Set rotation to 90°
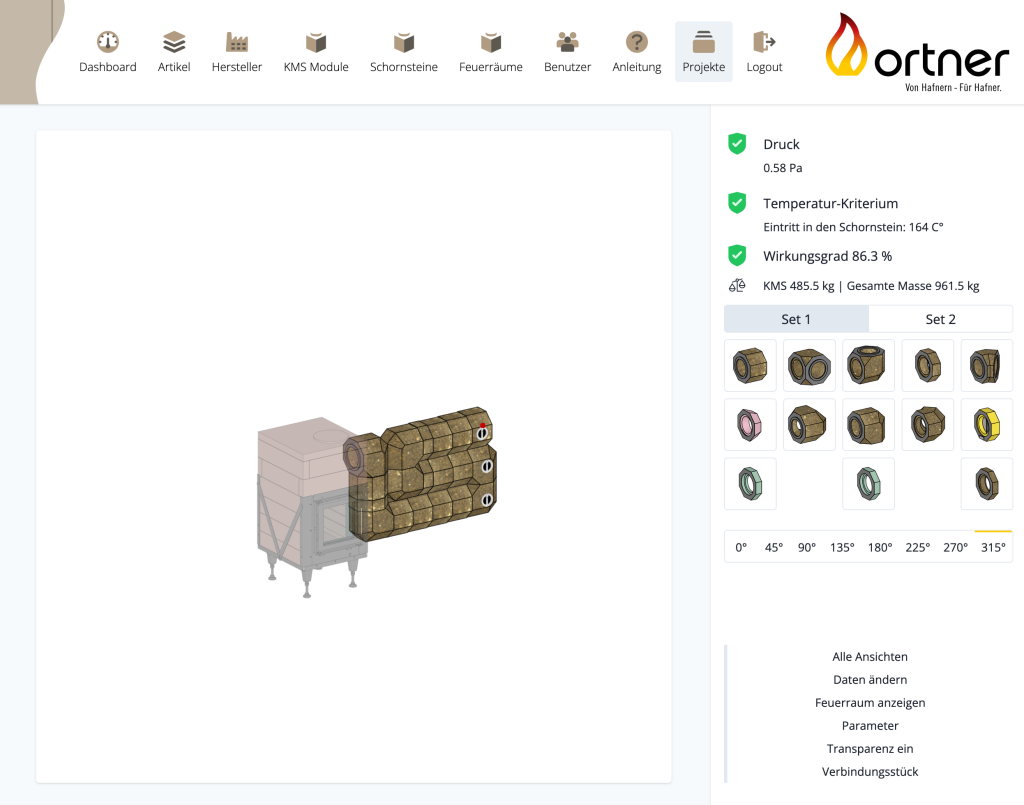The width and height of the screenshot is (1024, 805). tap(807, 547)
